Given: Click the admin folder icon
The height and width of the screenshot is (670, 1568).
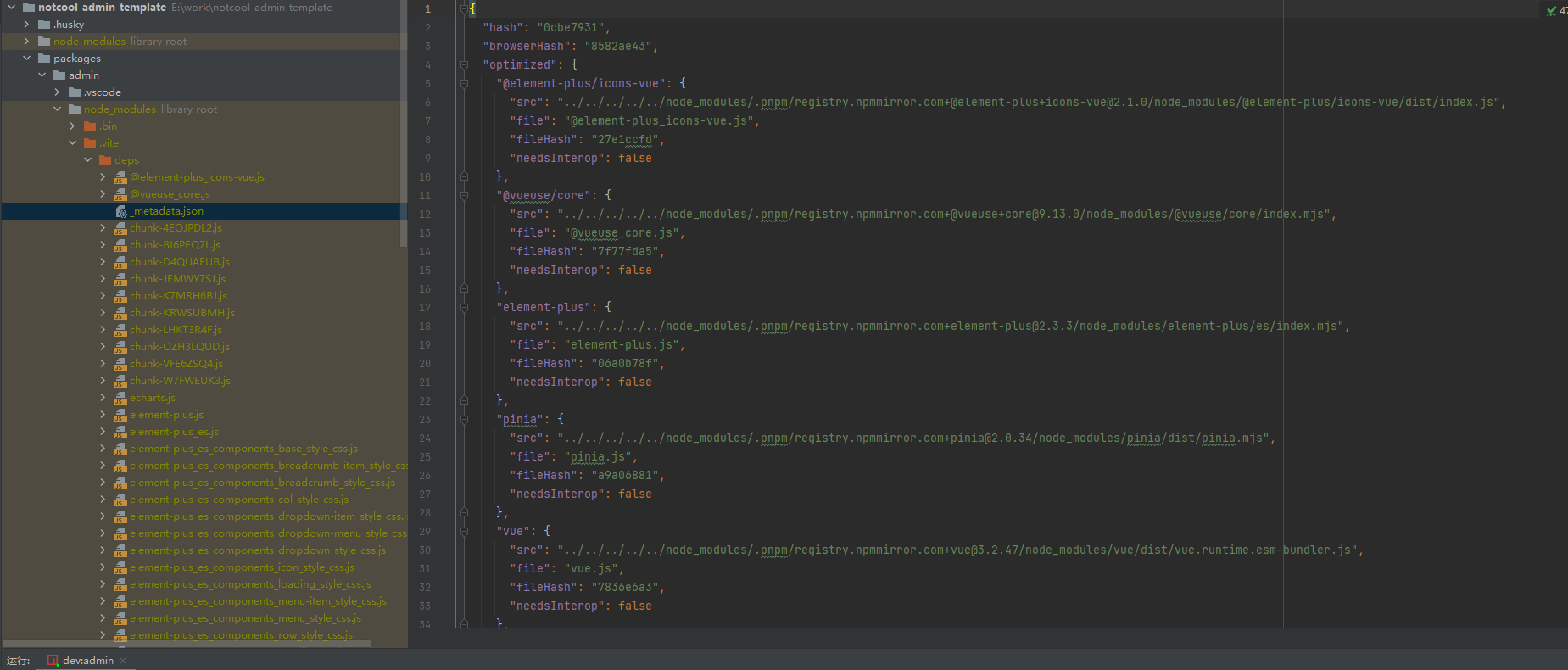Looking at the screenshot, I should point(59,75).
